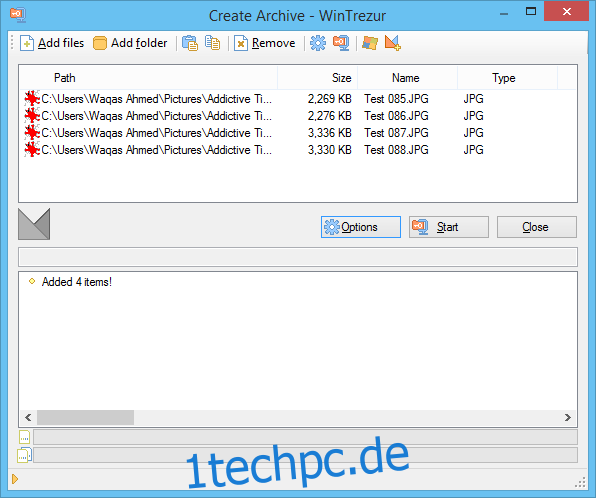The width and height of the screenshot is (596, 498).
Task: Click the log's right scroll arrow
Action: click(567, 417)
